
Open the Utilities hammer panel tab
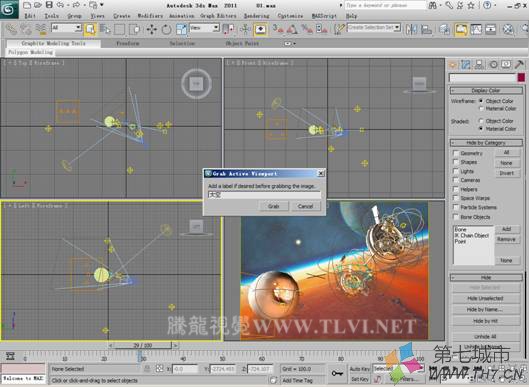[x=520, y=65]
